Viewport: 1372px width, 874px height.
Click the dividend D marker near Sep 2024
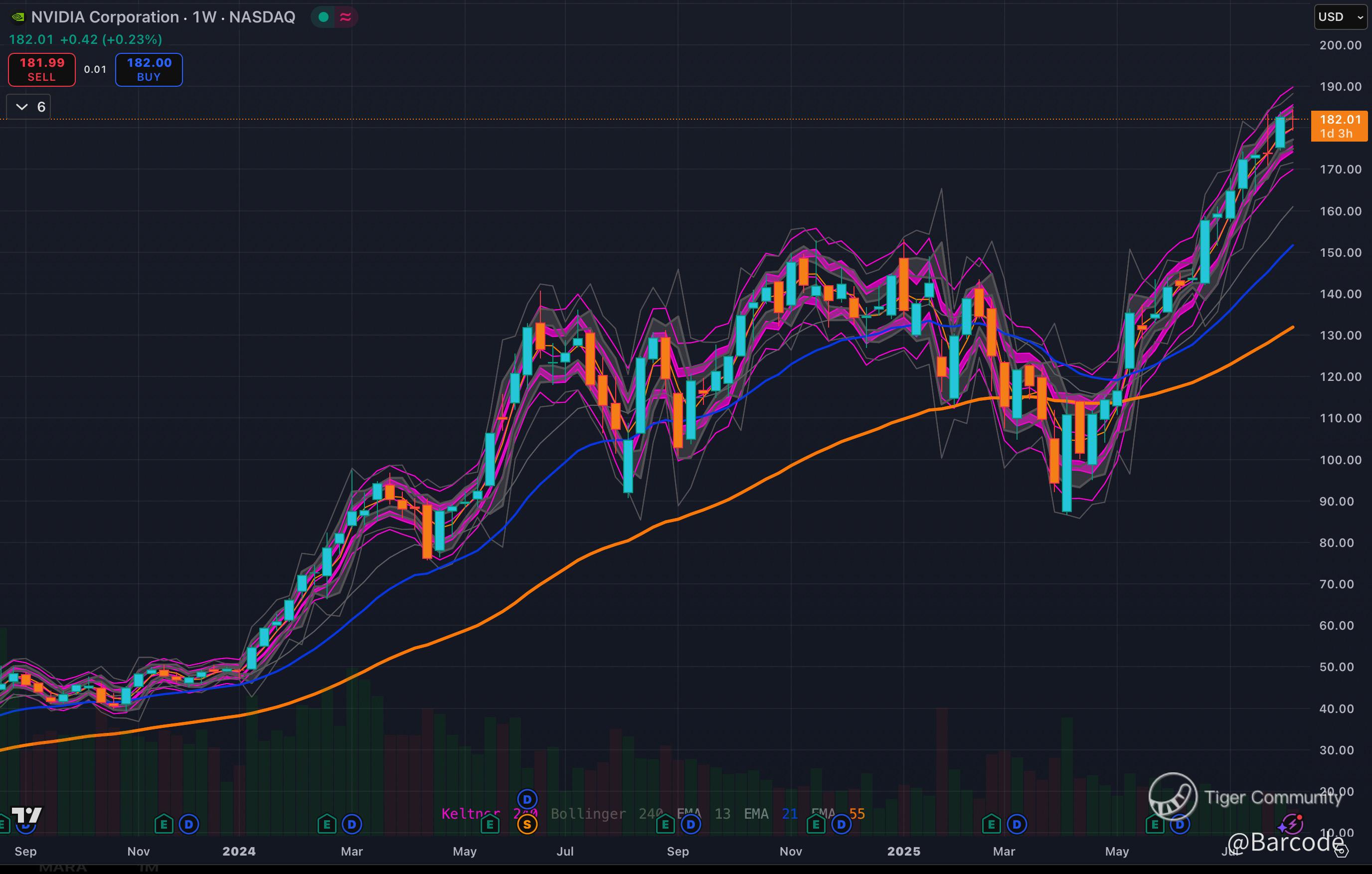click(x=690, y=824)
